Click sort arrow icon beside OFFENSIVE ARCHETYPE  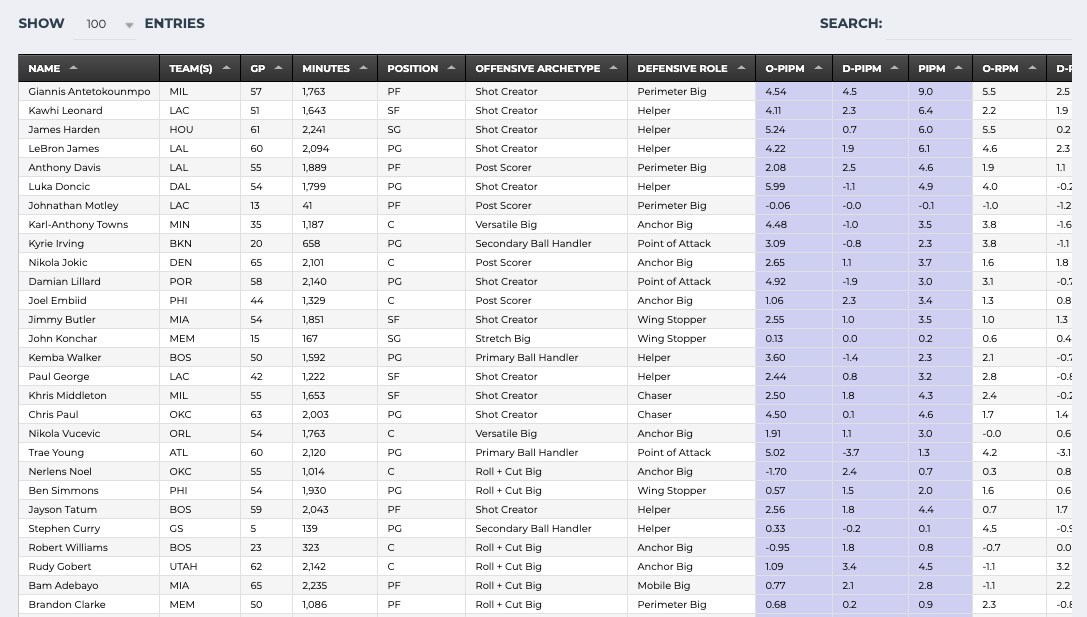614,67
